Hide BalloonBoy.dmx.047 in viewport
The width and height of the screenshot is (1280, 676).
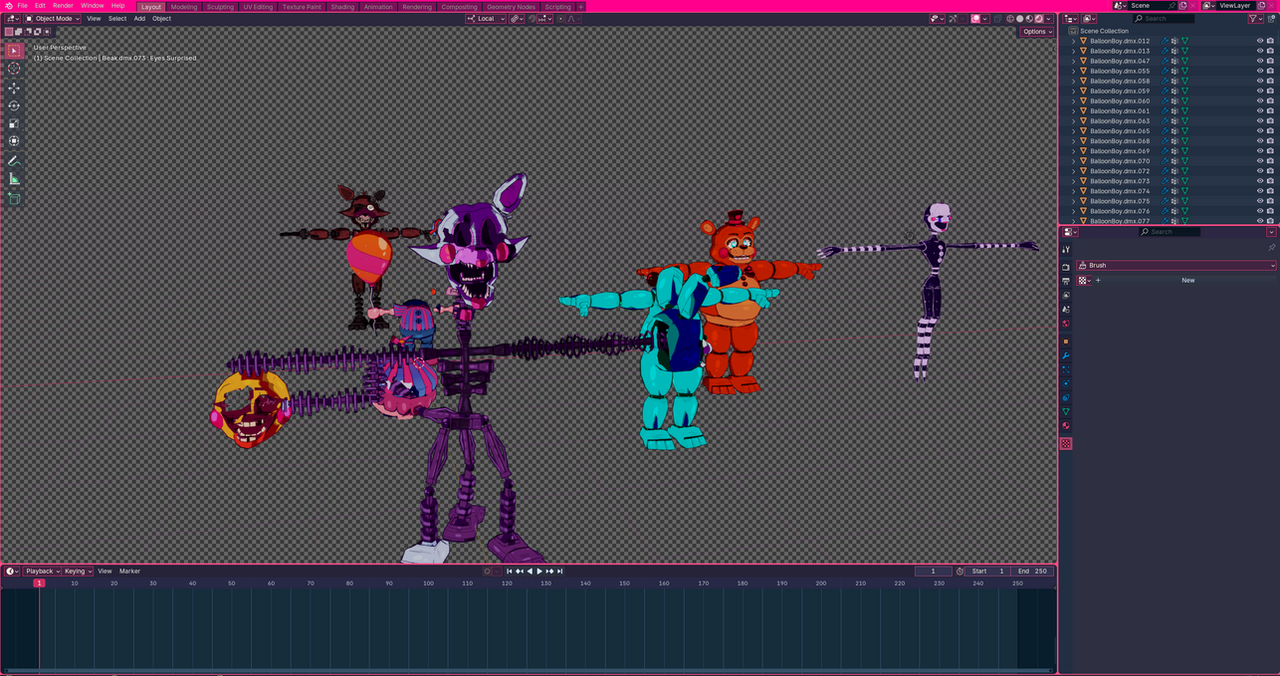1259,61
